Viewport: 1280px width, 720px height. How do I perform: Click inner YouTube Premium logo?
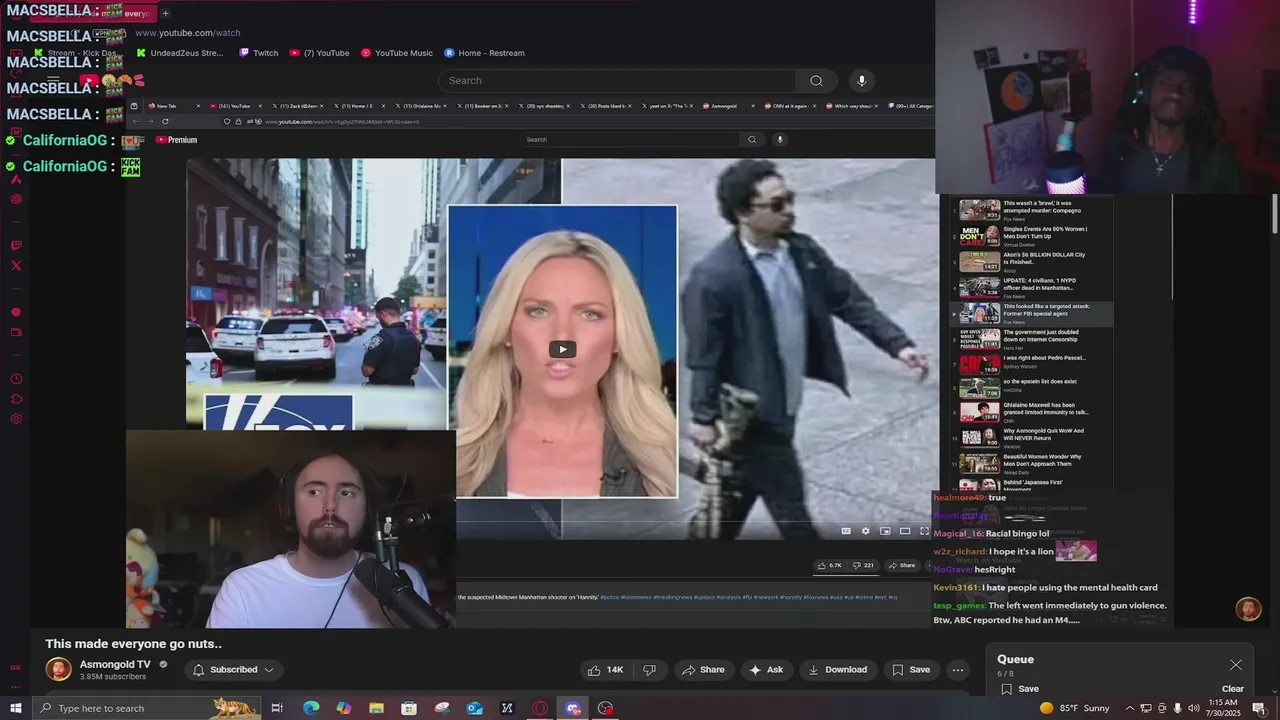click(x=176, y=140)
